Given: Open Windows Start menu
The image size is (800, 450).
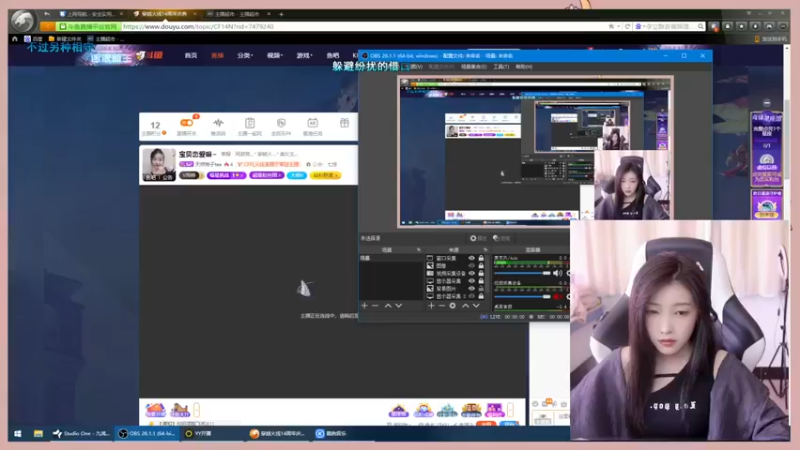Looking at the screenshot, I should (x=18, y=434).
